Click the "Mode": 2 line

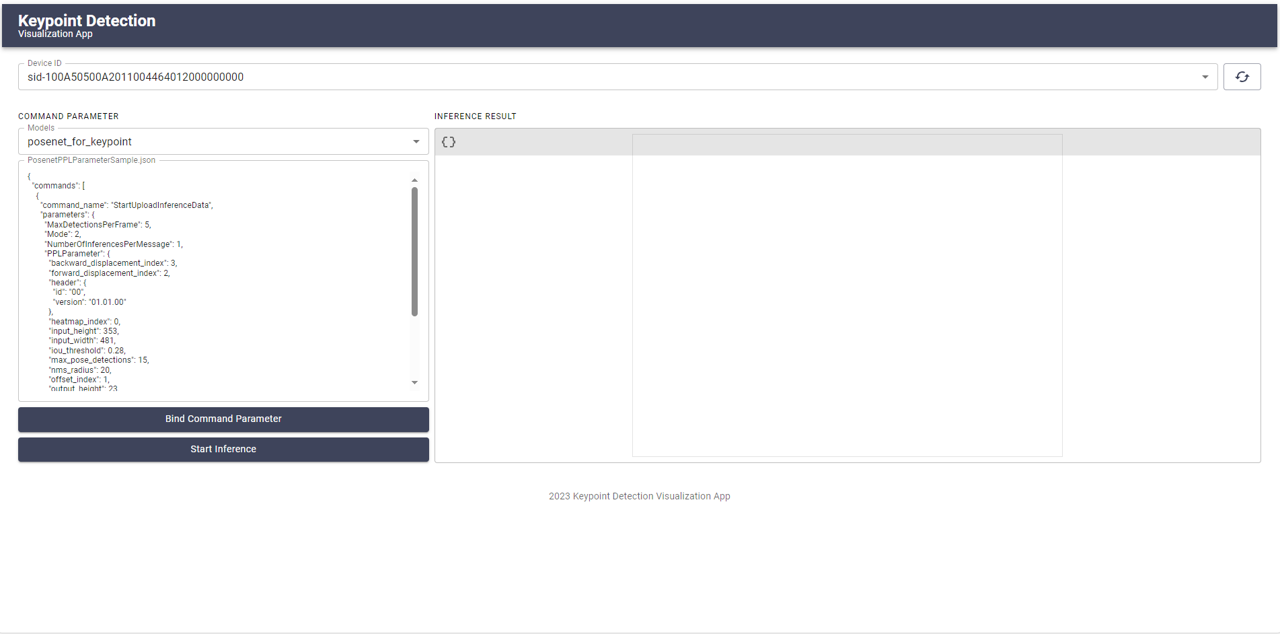[63, 234]
